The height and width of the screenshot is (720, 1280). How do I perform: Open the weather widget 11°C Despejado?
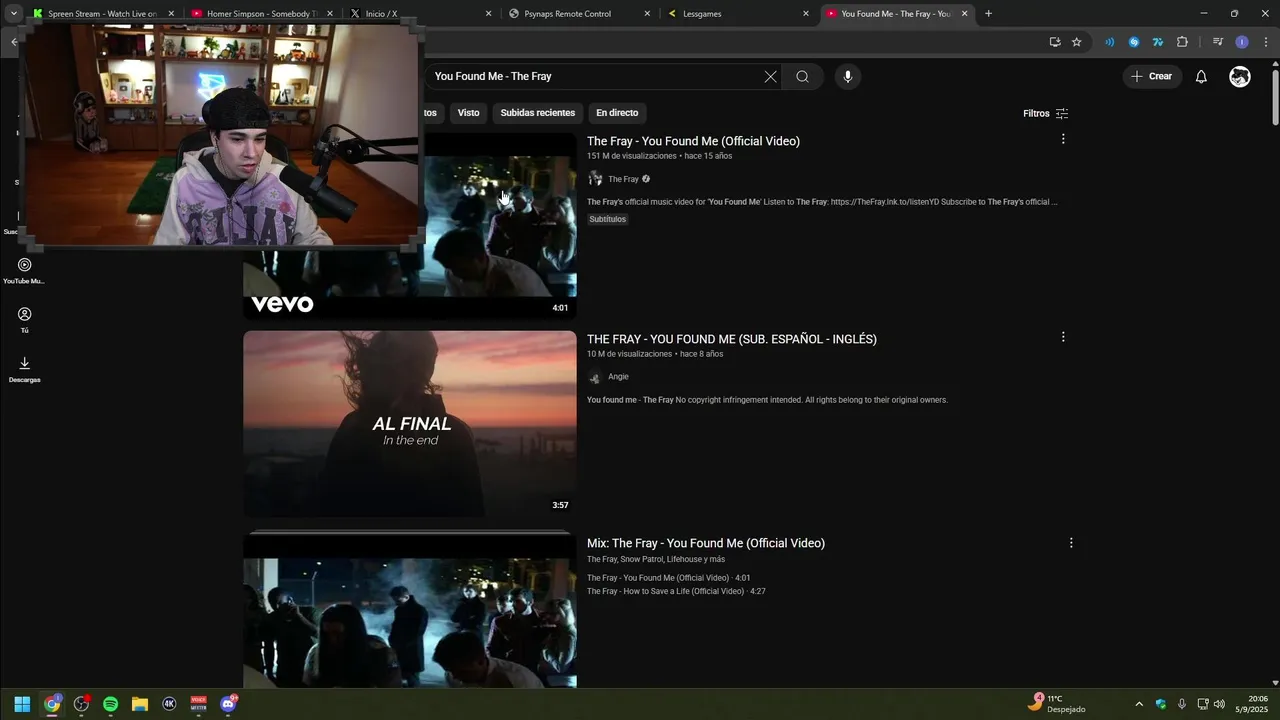click(1058, 704)
